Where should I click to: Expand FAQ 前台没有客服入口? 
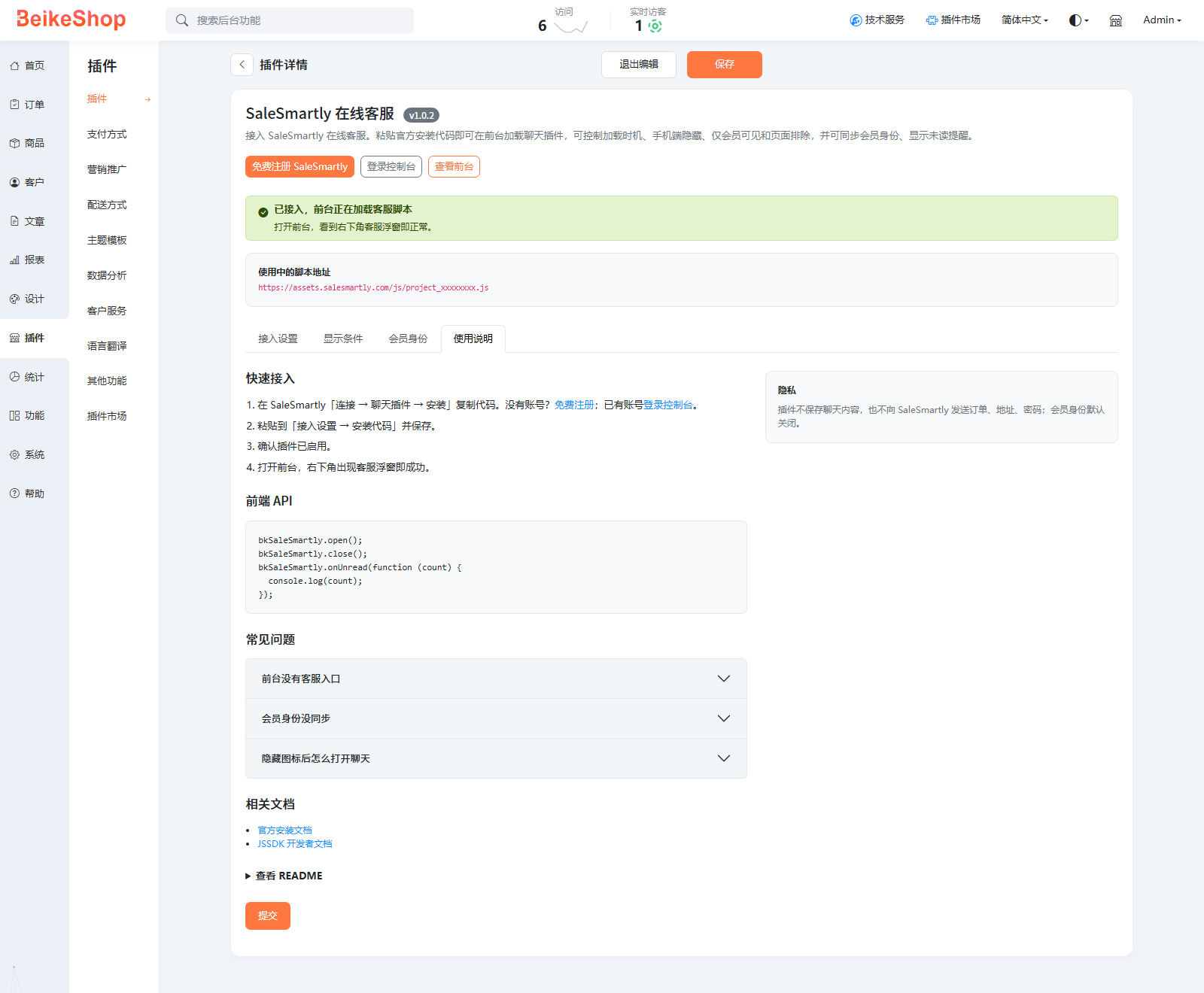496,679
